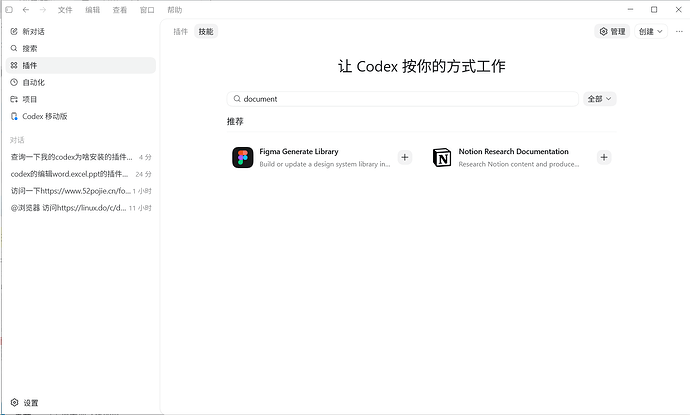Open Notion Research Documentation skill
Viewport: 690px width, 415px height.
[522, 158]
